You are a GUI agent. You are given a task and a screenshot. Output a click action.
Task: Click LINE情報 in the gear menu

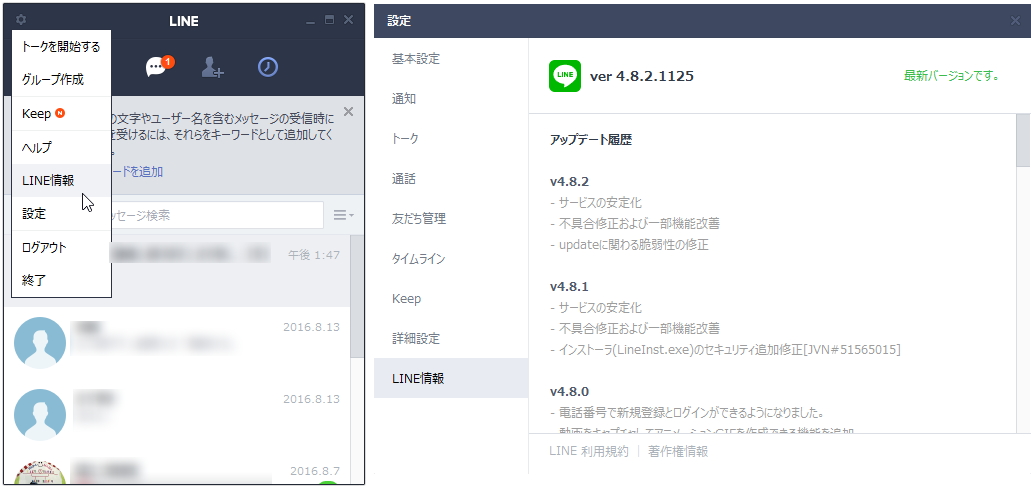click(61, 180)
